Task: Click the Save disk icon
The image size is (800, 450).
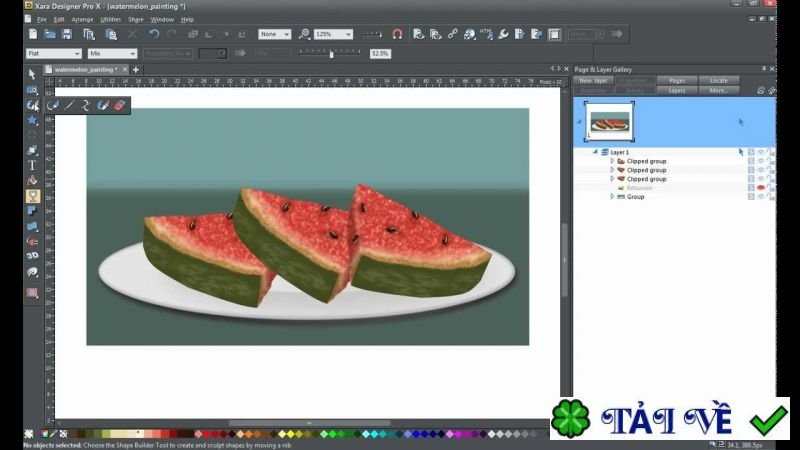Action: click(x=67, y=34)
